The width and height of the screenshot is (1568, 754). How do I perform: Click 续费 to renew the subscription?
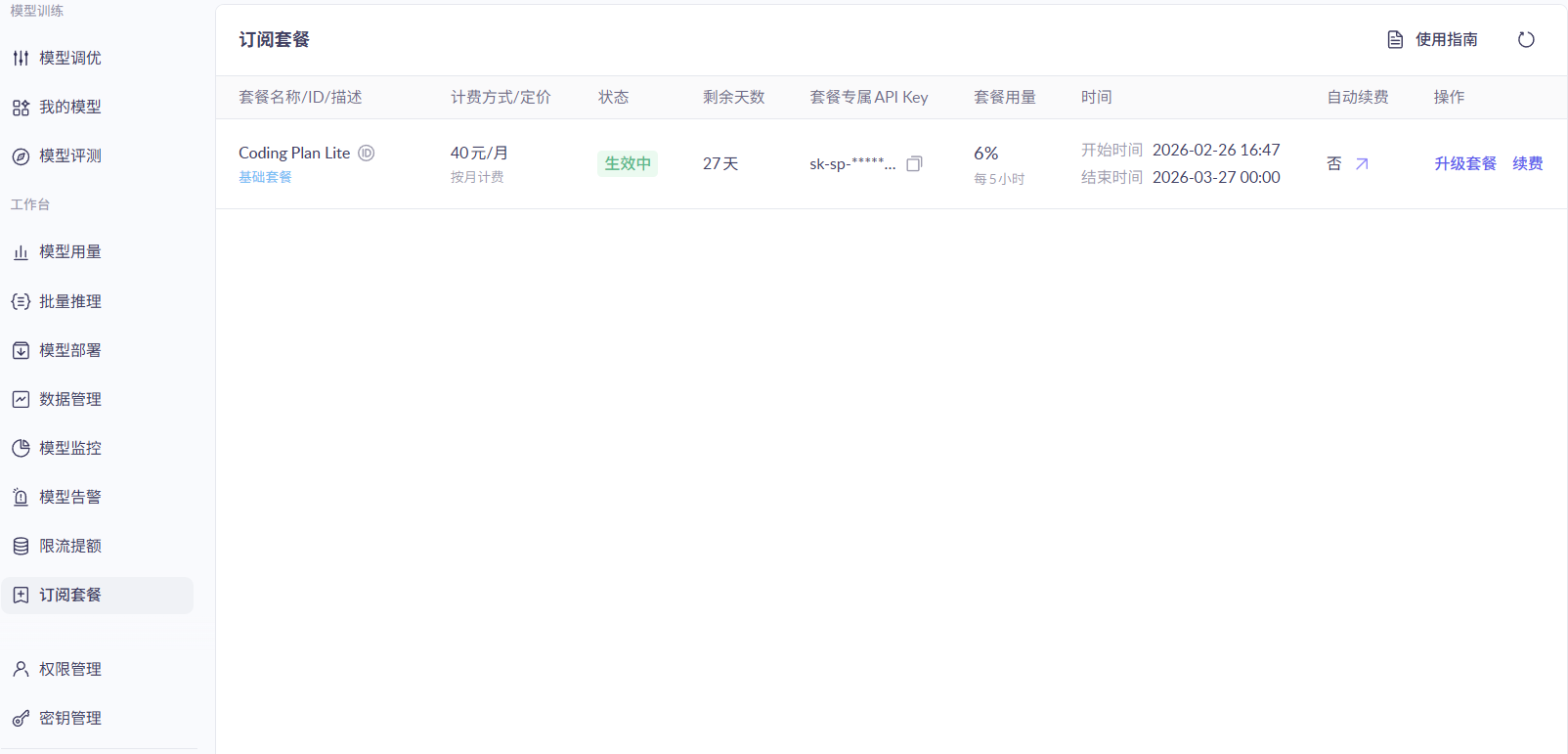pyautogui.click(x=1527, y=164)
